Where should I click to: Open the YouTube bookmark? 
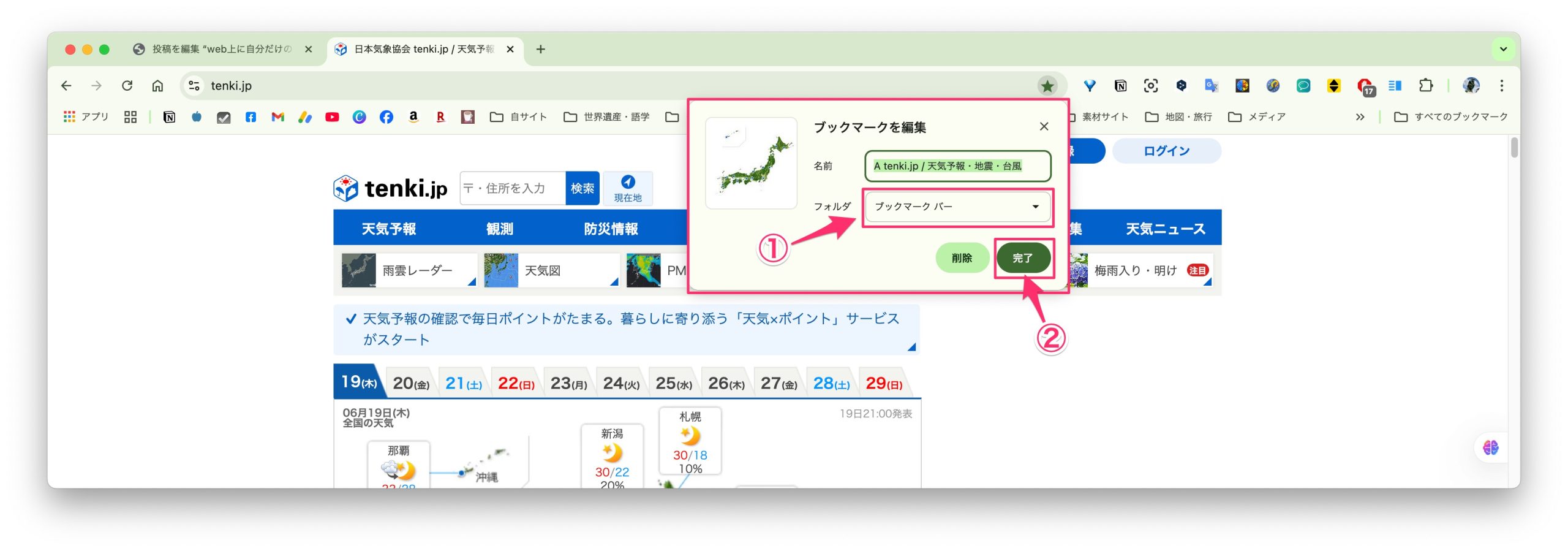pyautogui.click(x=332, y=116)
